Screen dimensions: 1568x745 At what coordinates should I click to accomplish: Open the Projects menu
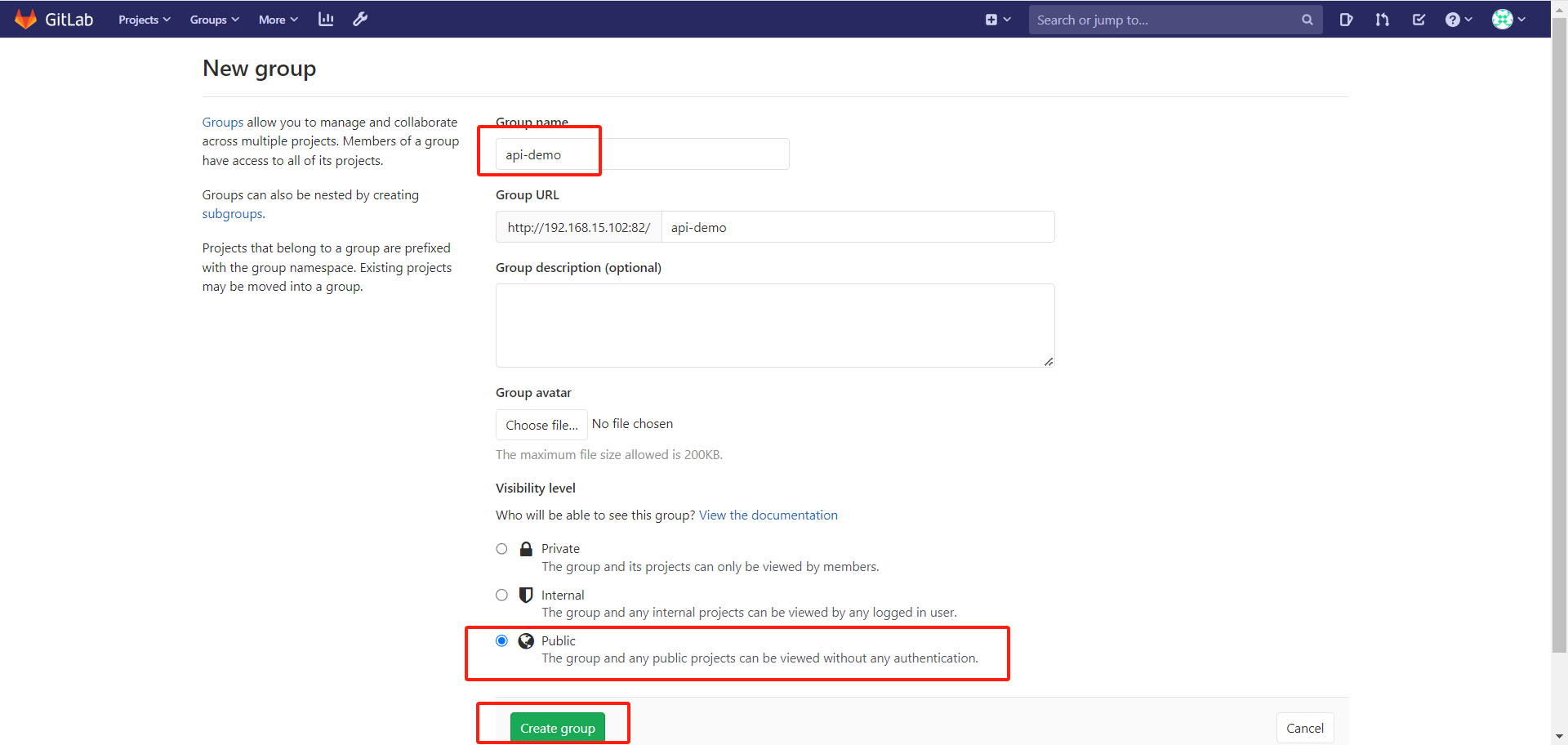[144, 19]
